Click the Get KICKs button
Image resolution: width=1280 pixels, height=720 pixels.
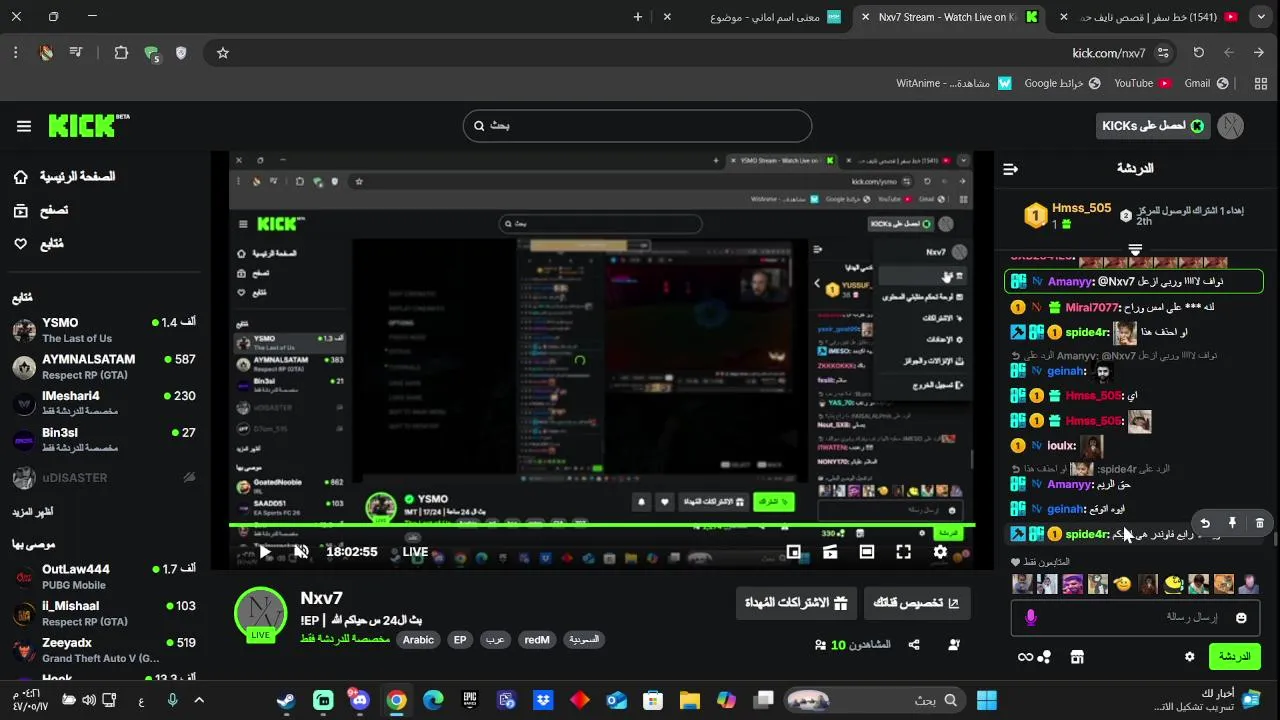(x=1152, y=126)
